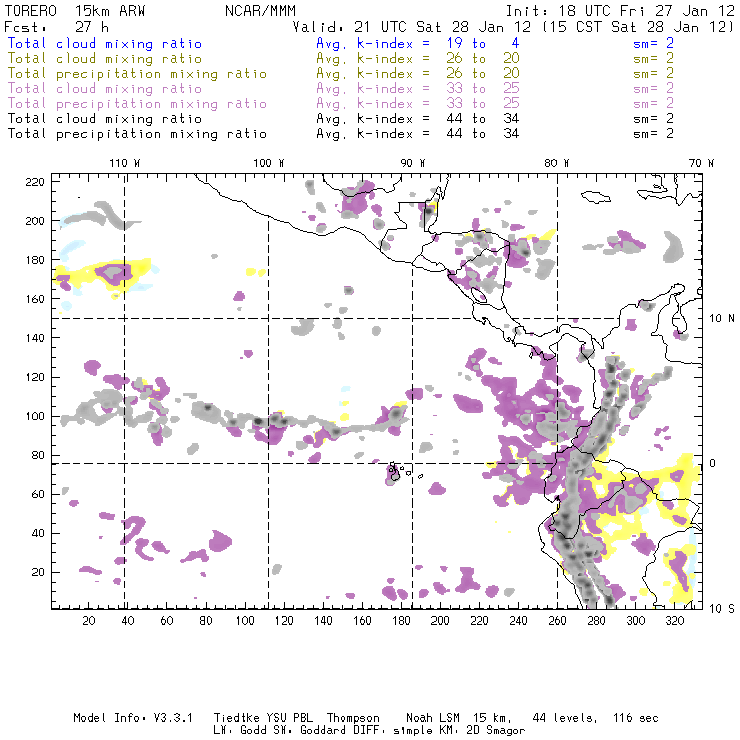Select the purple "Total cloud mixing ratio" legend label
Screen dimensions: 740x740
point(105,89)
